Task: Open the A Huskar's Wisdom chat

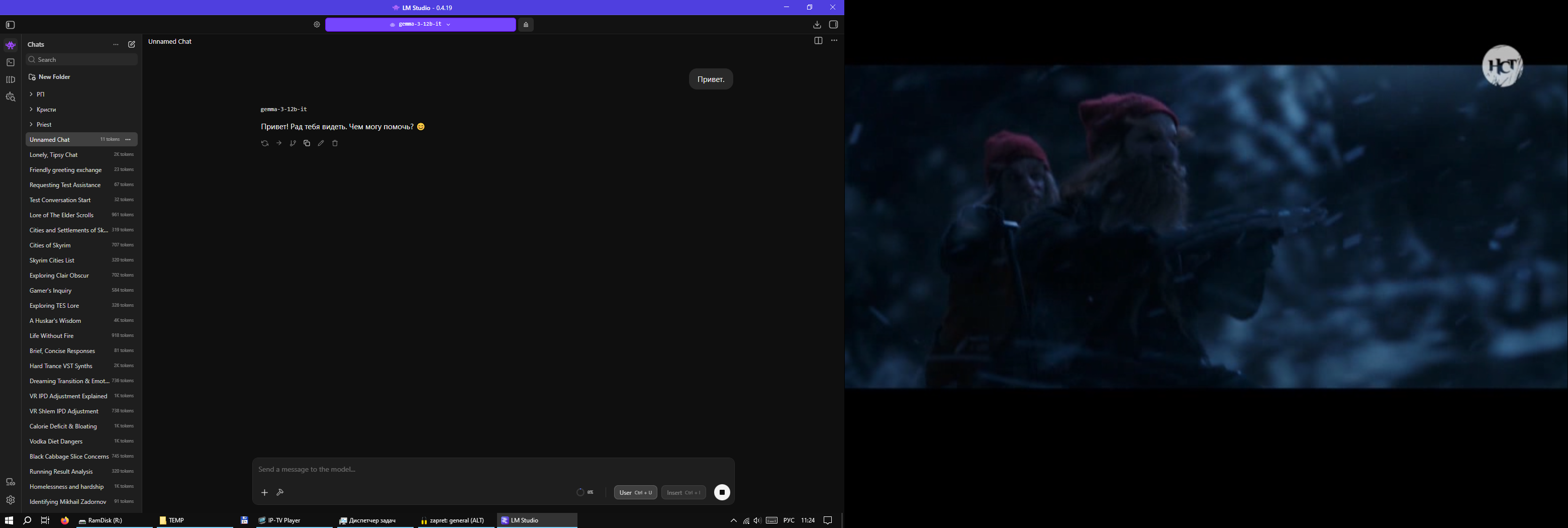Action: pyautogui.click(x=81, y=321)
